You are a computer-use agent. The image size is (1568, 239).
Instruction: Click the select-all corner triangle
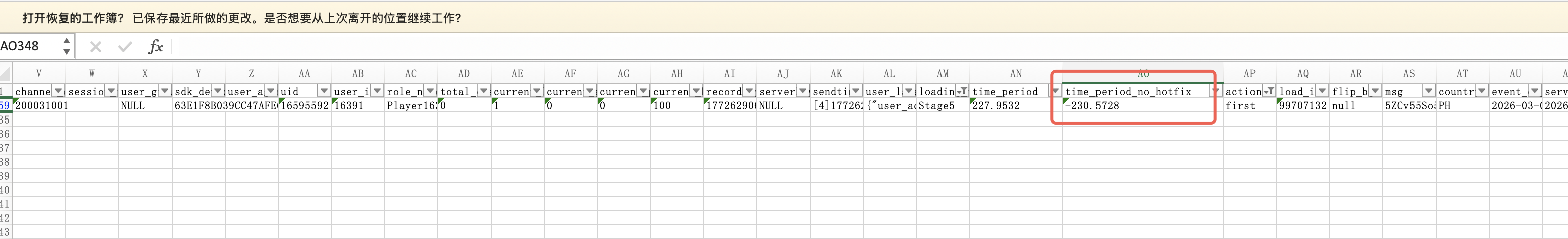(5, 74)
